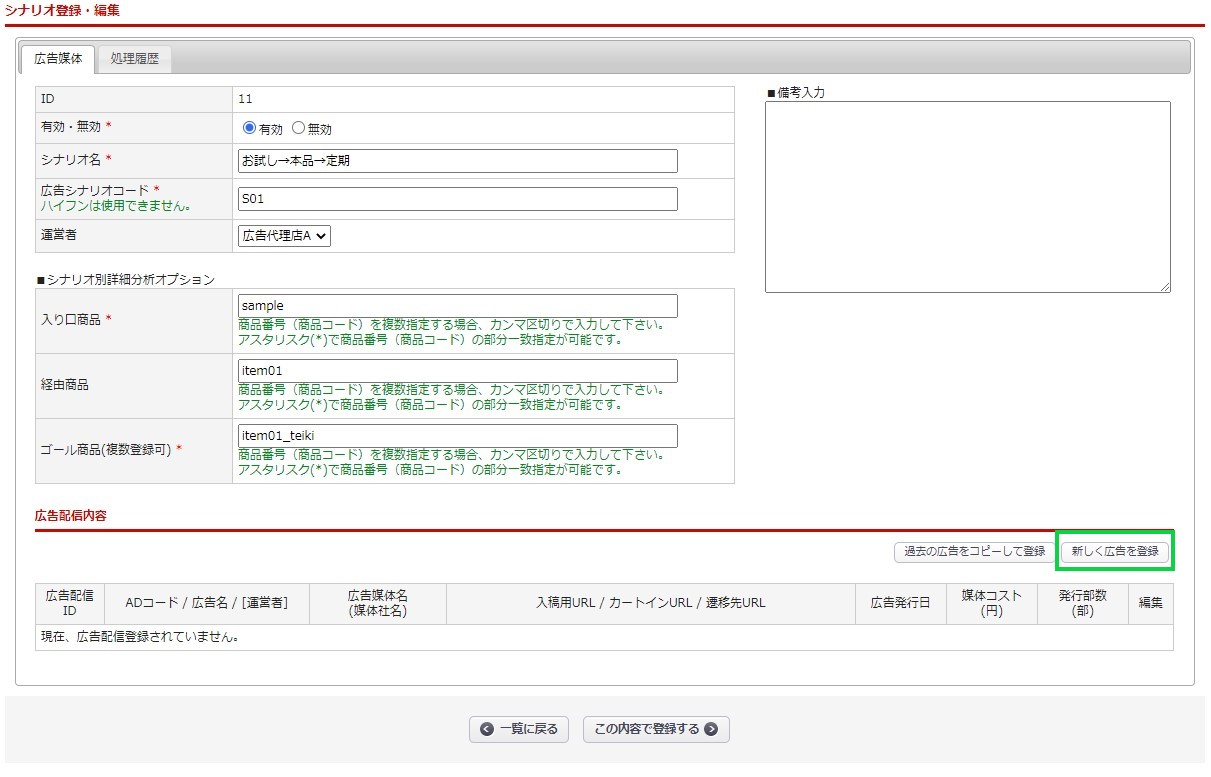
Task: Click the 備考入力 text area
Action: click(967, 196)
